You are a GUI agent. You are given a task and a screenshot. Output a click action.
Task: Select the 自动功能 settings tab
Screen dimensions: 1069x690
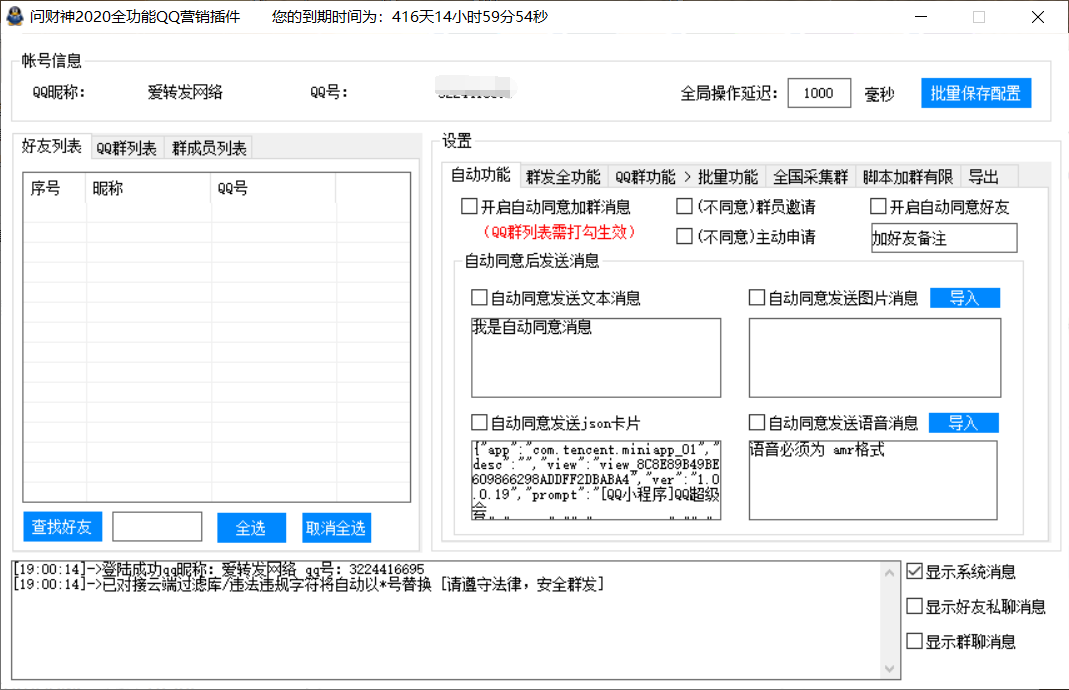(x=481, y=175)
